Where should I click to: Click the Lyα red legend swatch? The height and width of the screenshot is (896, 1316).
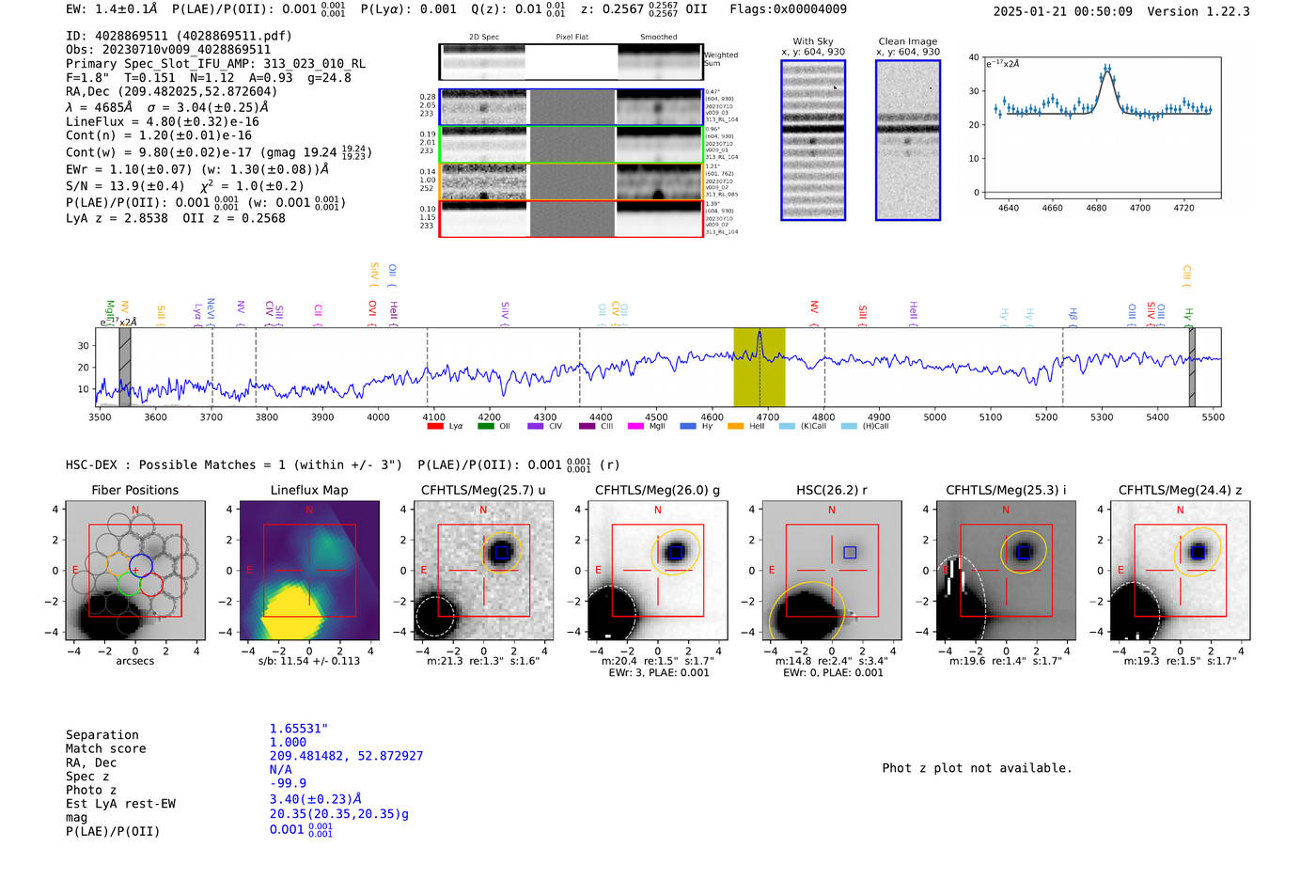434,426
